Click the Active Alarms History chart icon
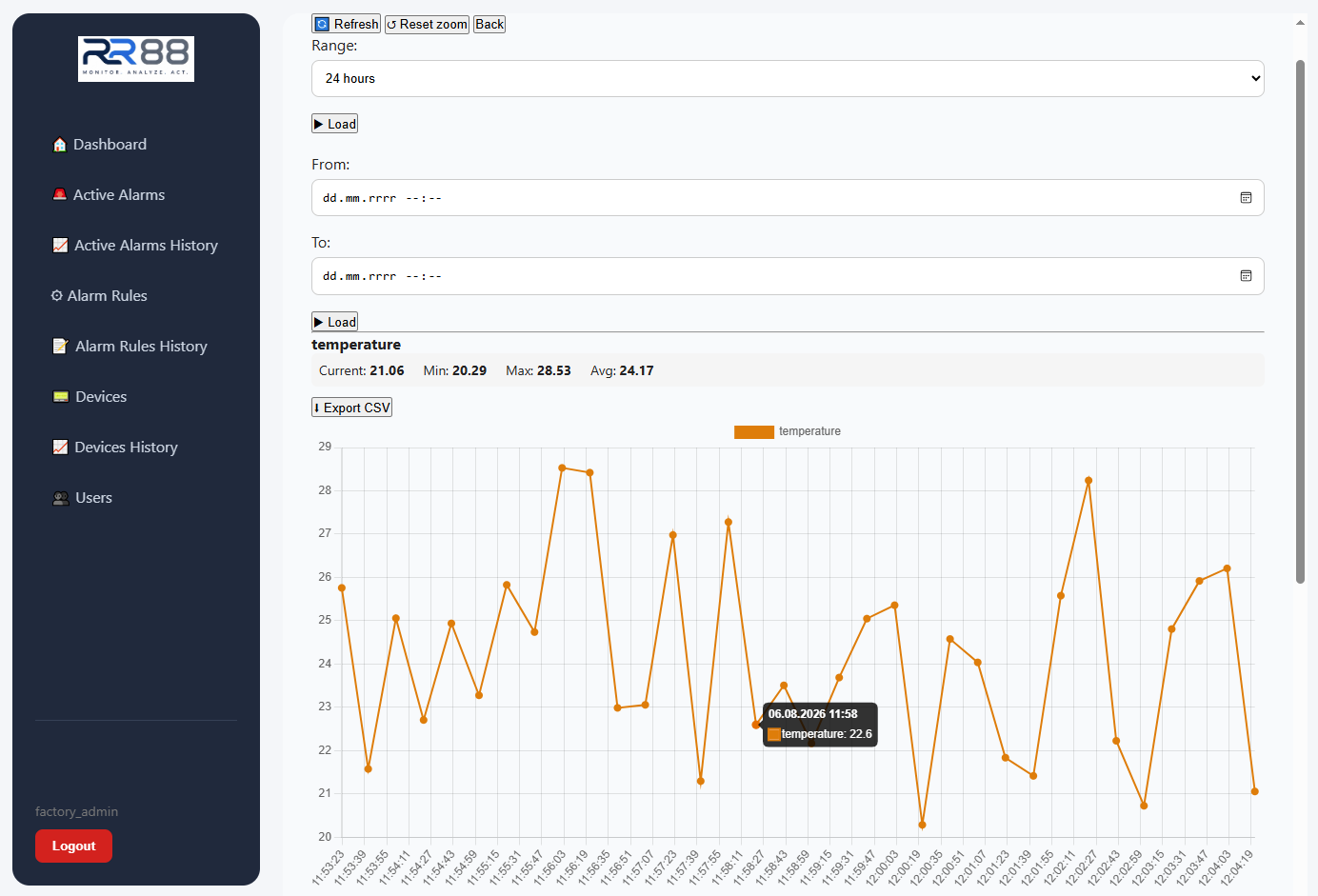The image size is (1318, 896). pyautogui.click(x=60, y=245)
